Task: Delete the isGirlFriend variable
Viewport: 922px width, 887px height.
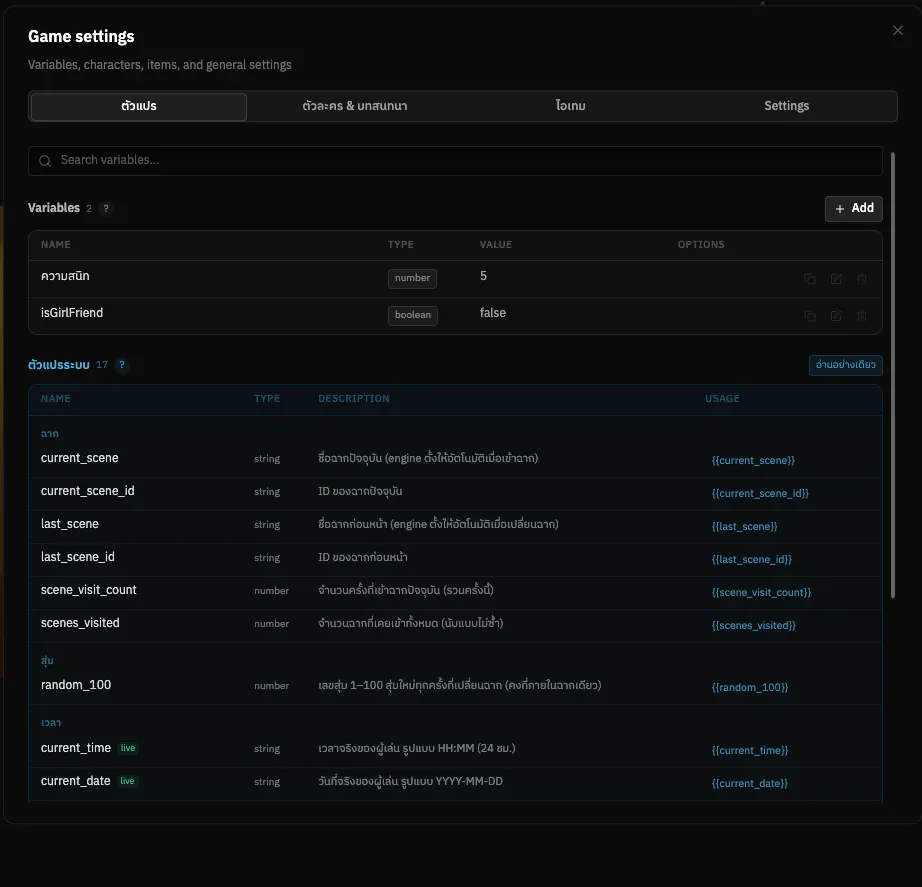Action: coord(861,316)
